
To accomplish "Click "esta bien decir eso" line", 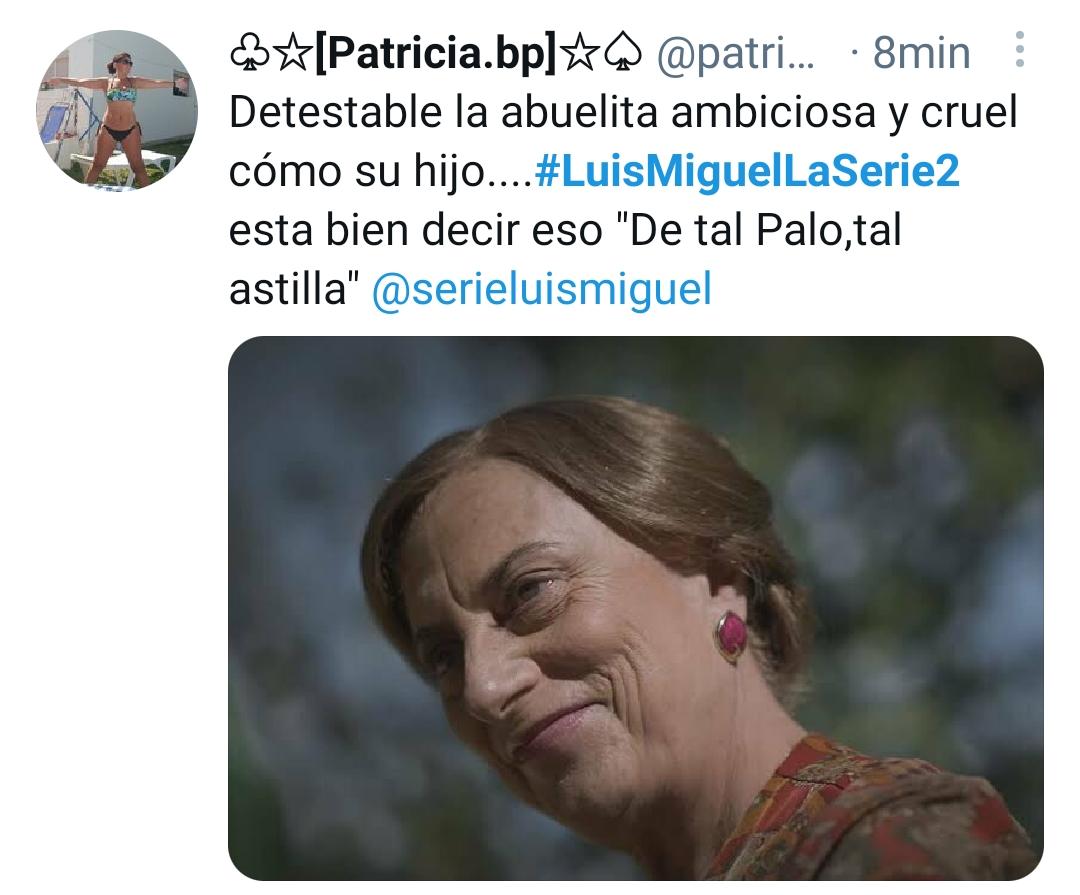I will [x=415, y=230].
